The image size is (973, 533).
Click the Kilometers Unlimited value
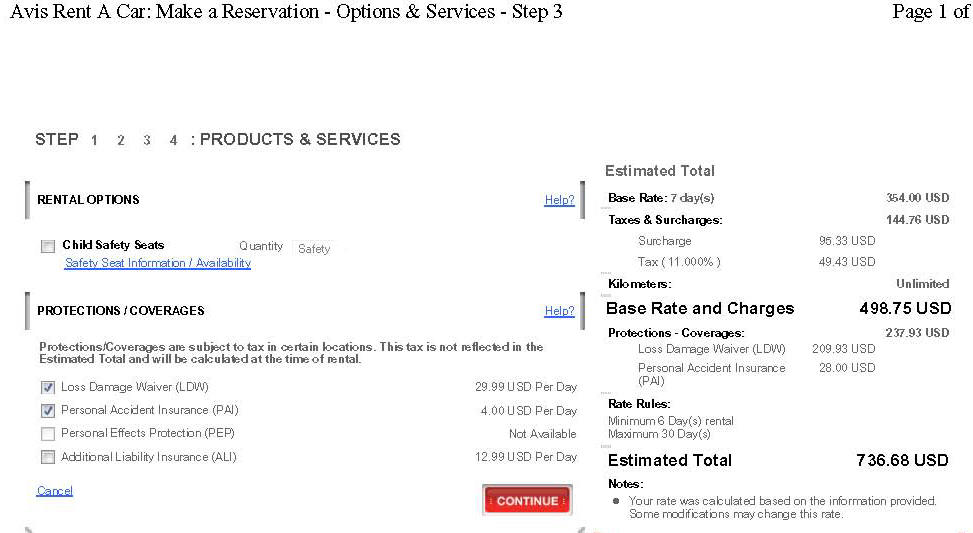click(923, 284)
